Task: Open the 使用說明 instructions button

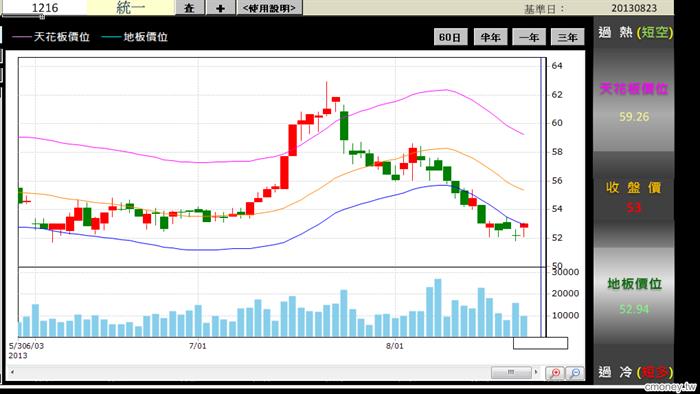Action: pos(269,8)
